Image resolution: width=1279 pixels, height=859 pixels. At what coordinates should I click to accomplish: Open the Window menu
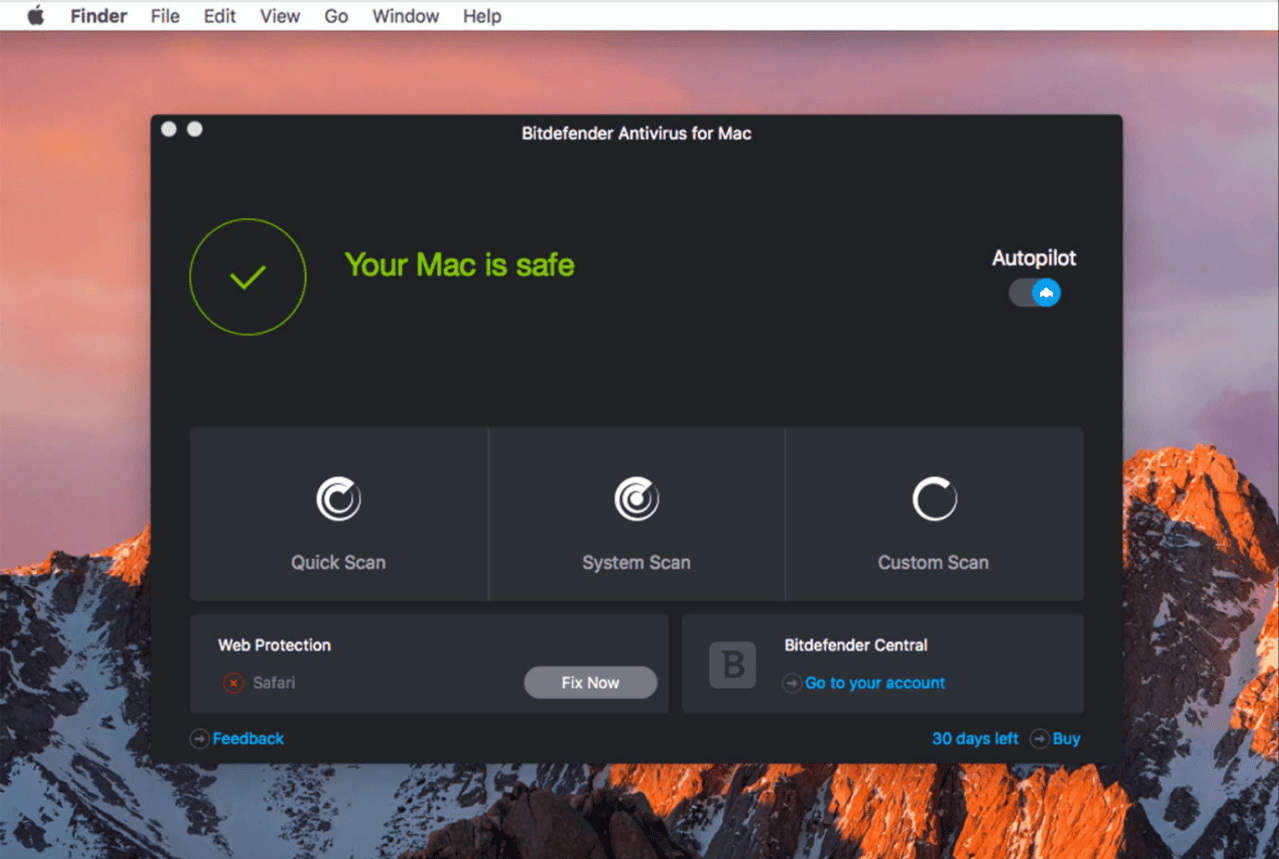(x=406, y=16)
